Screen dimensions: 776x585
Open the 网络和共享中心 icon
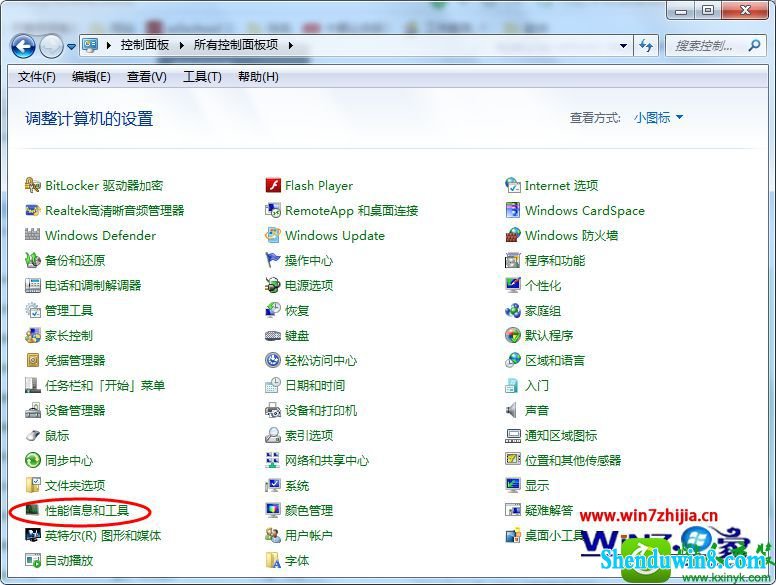(x=273, y=460)
